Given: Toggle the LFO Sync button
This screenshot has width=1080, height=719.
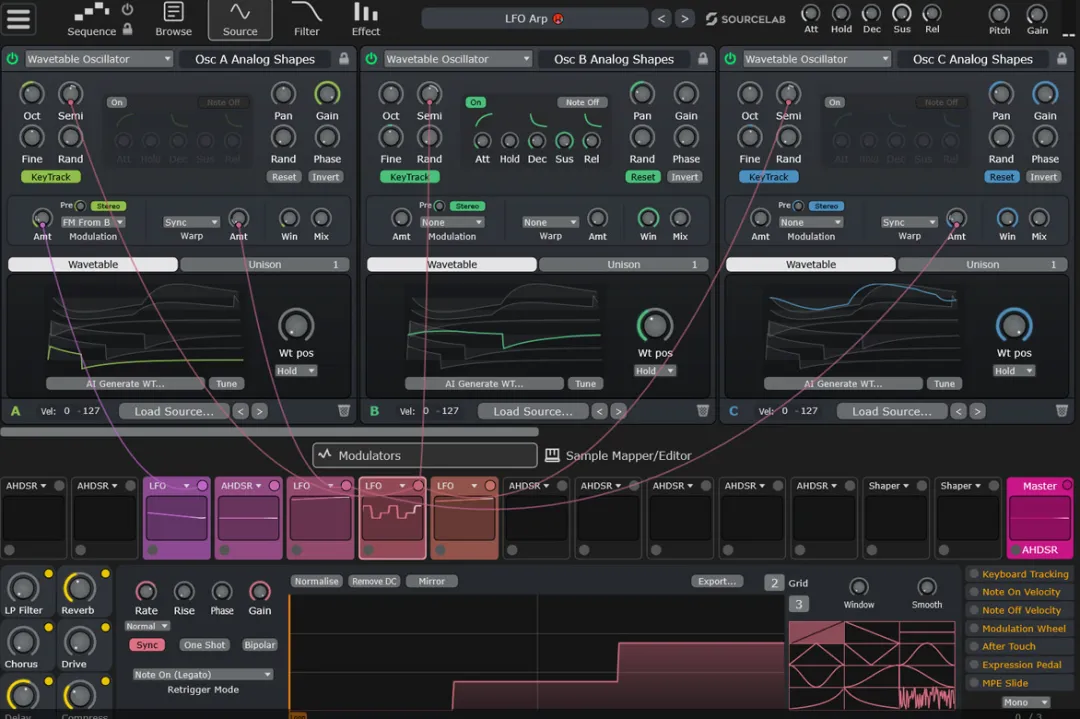Looking at the screenshot, I should (147, 645).
